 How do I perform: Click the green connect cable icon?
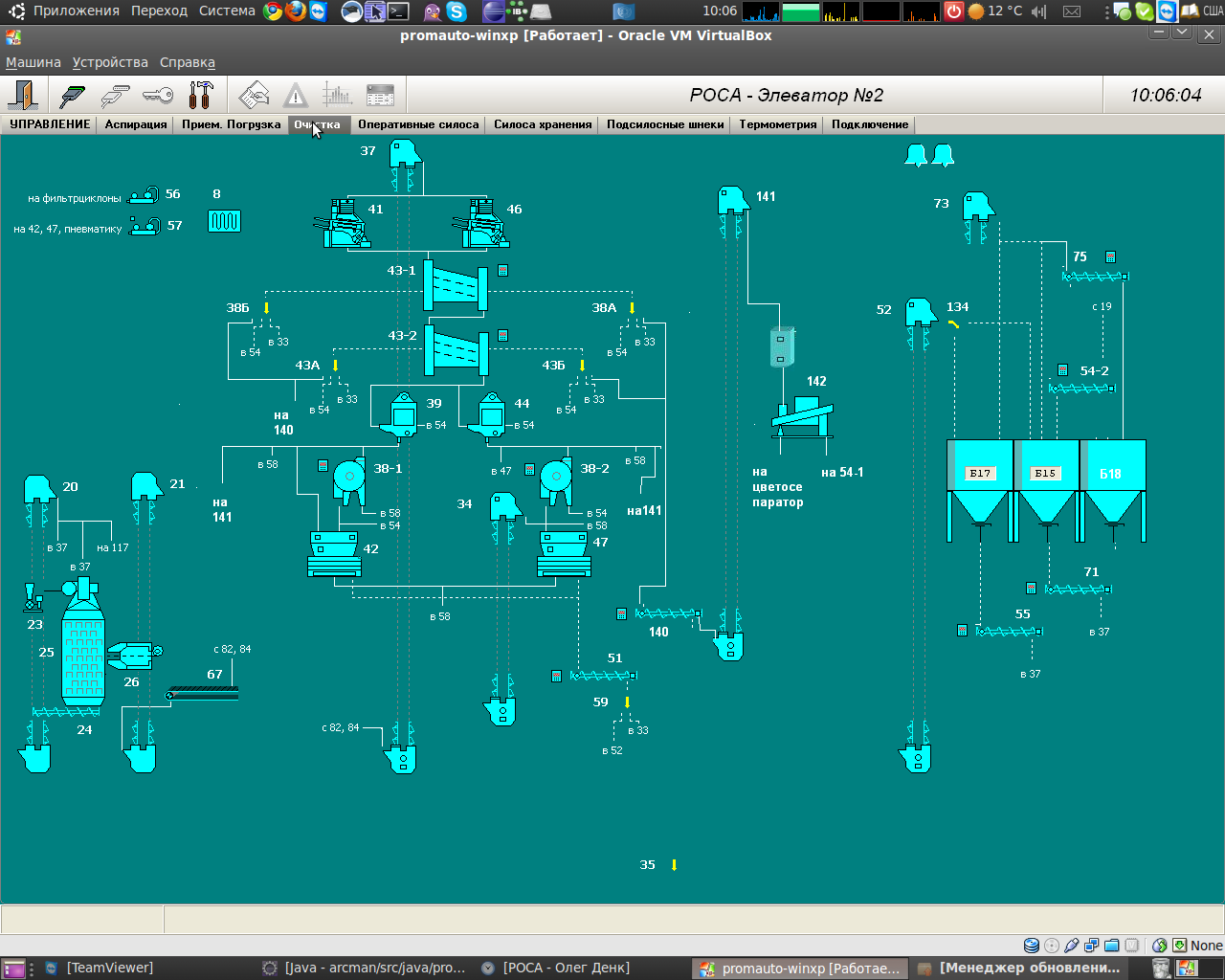[73, 95]
